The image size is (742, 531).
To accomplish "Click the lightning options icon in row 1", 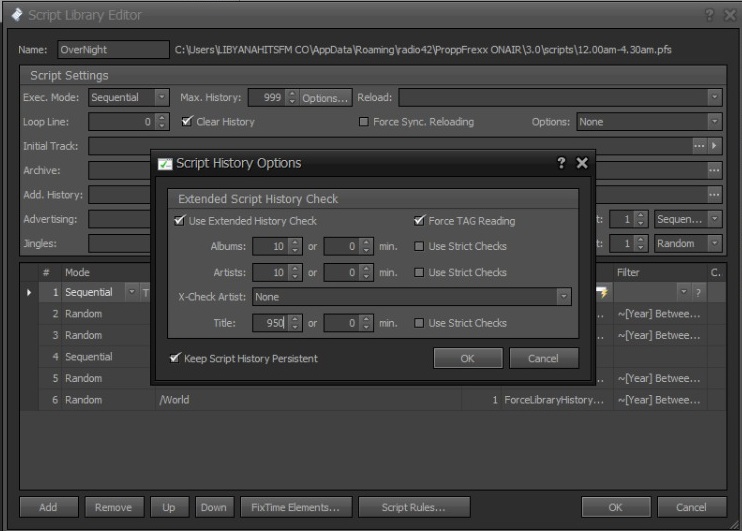I will click(602, 292).
